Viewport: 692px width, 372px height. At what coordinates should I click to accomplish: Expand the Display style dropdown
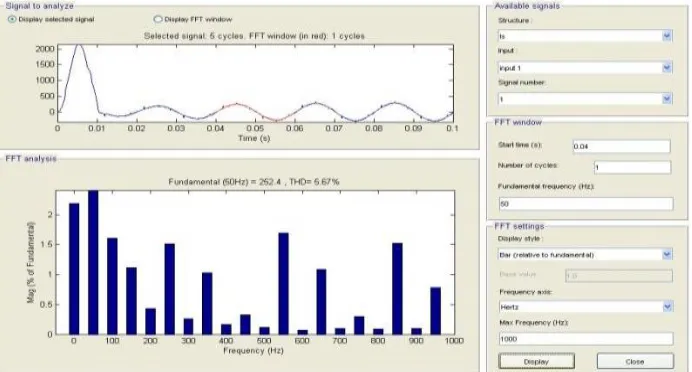click(x=667, y=255)
